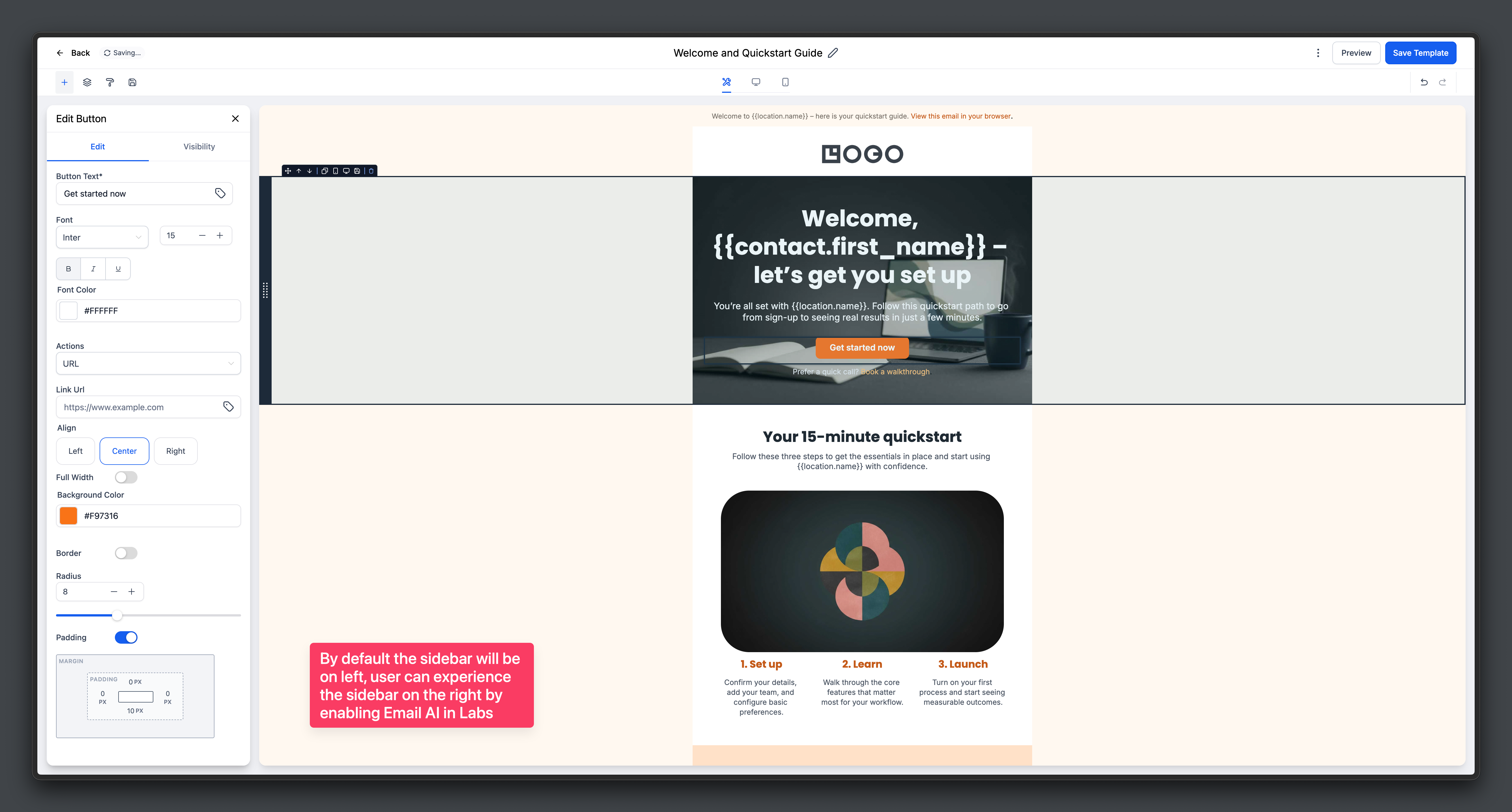Delete the section with trash icon
1512x812 pixels.
pyautogui.click(x=371, y=171)
